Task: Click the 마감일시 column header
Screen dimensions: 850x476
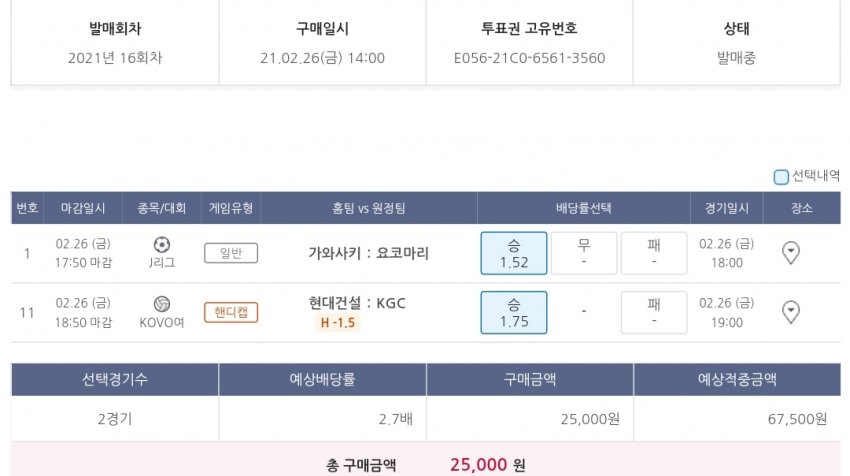Action: [x=85, y=208]
